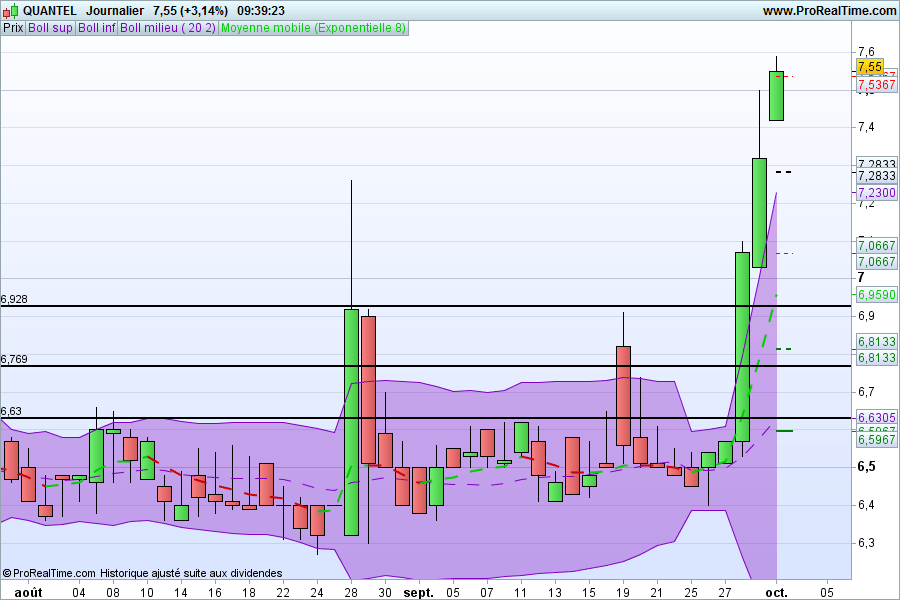
Task: Click the 7,4 price axis tick
Action: (x=866, y=127)
